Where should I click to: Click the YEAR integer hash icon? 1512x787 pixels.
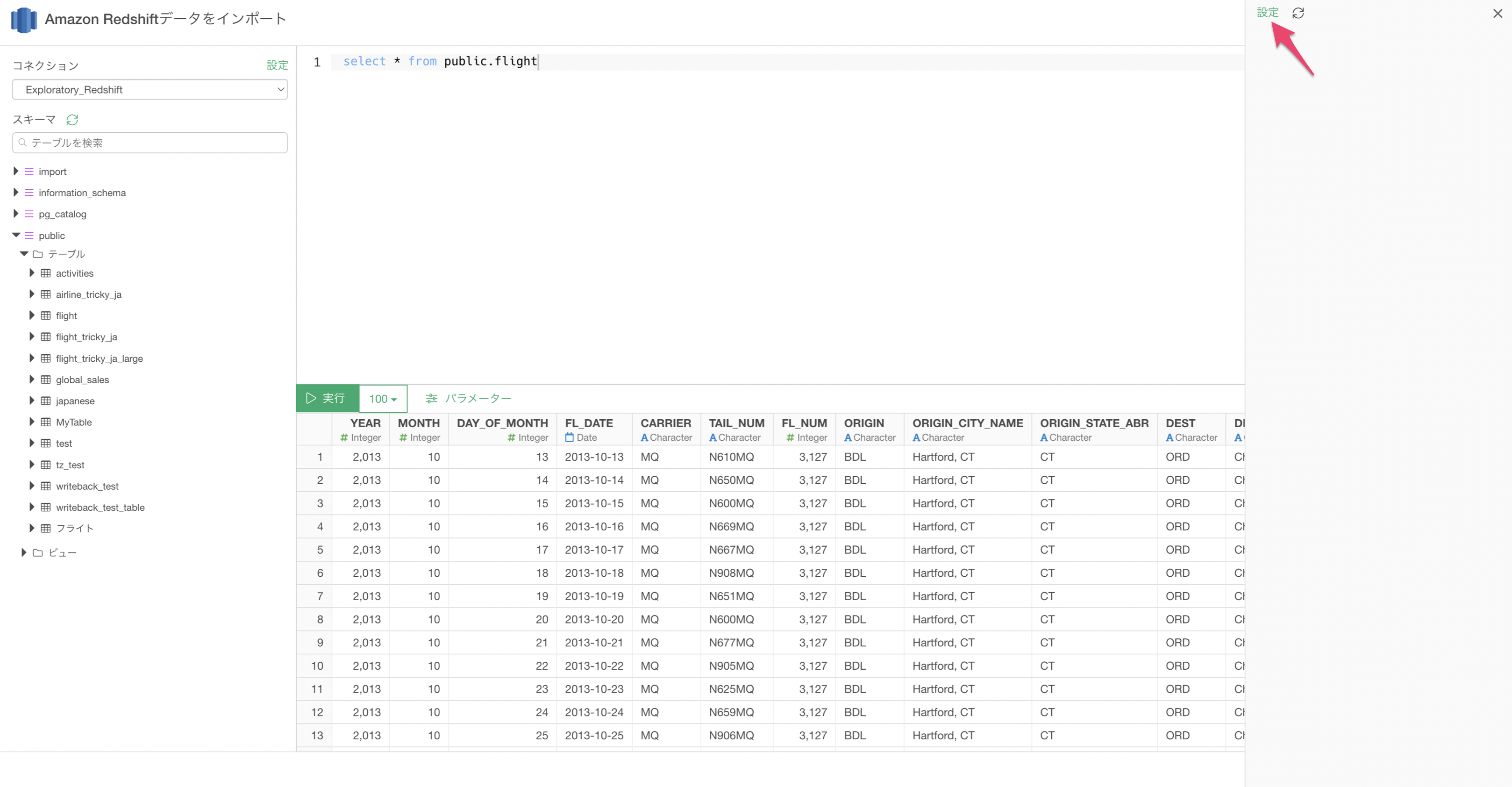[344, 437]
